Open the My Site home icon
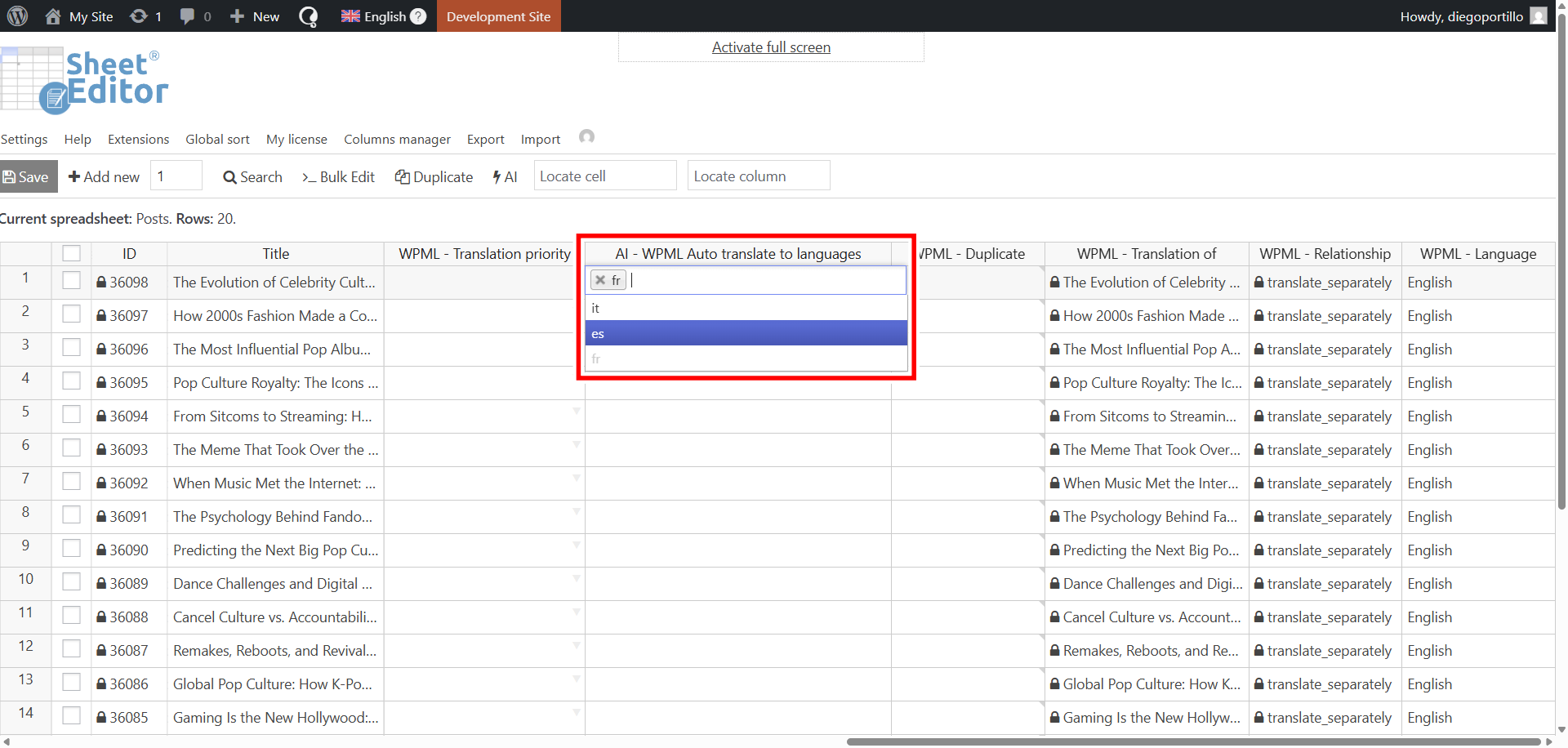The image size is (1568, 748). tap(53, 16)
